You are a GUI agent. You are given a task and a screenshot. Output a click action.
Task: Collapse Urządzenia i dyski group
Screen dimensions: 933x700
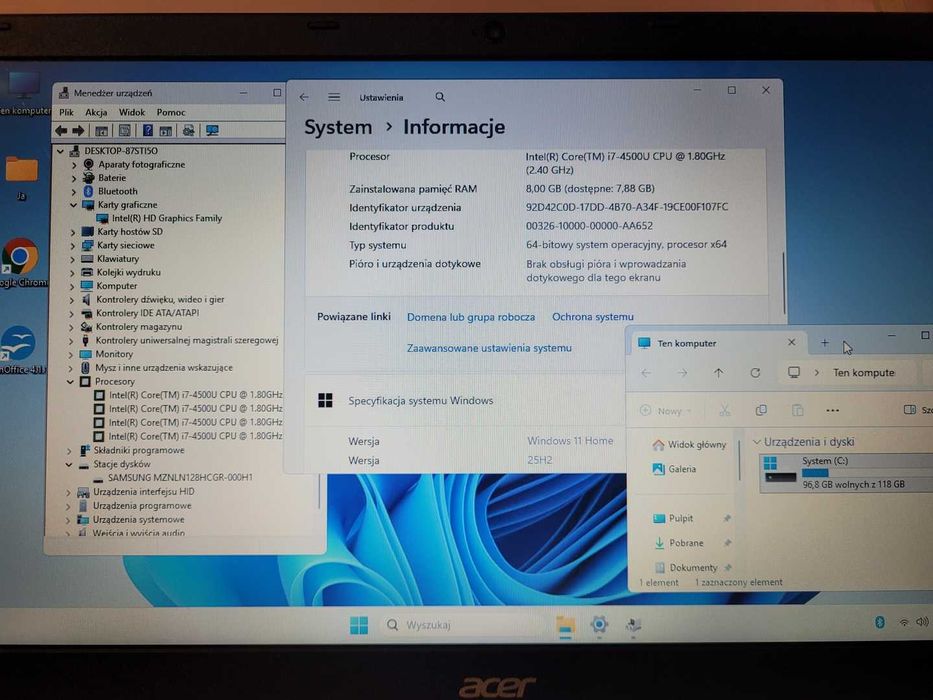coord(757,442)
